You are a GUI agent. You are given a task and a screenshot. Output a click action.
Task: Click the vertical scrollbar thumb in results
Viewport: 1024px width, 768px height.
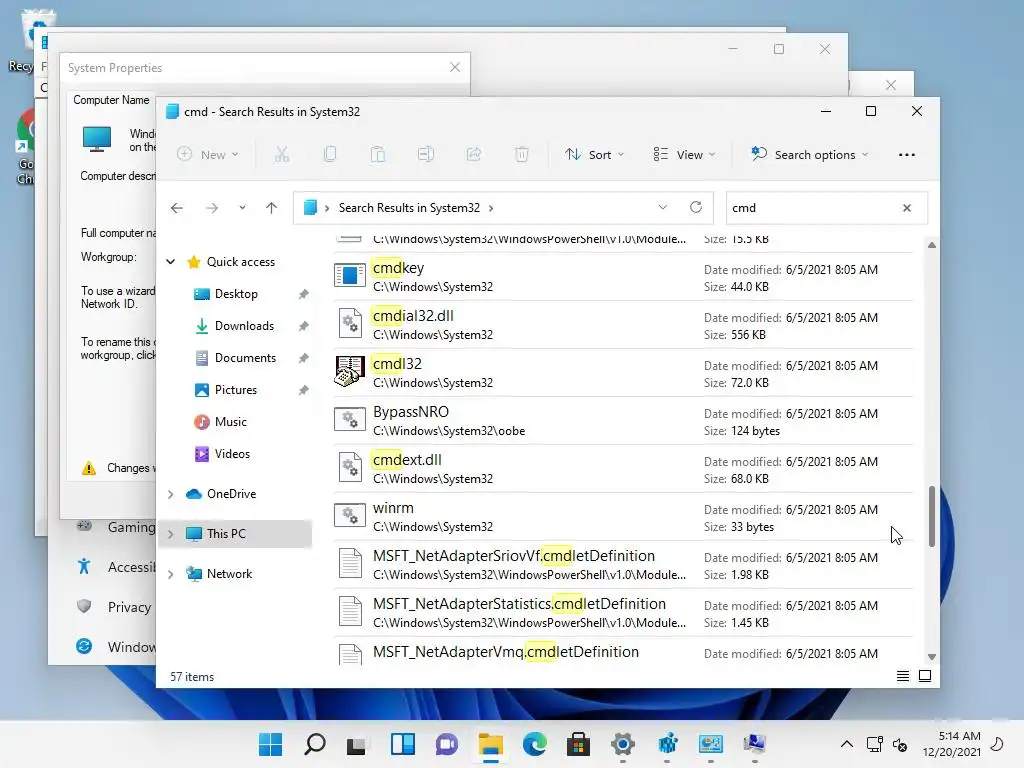pos(932,516)
